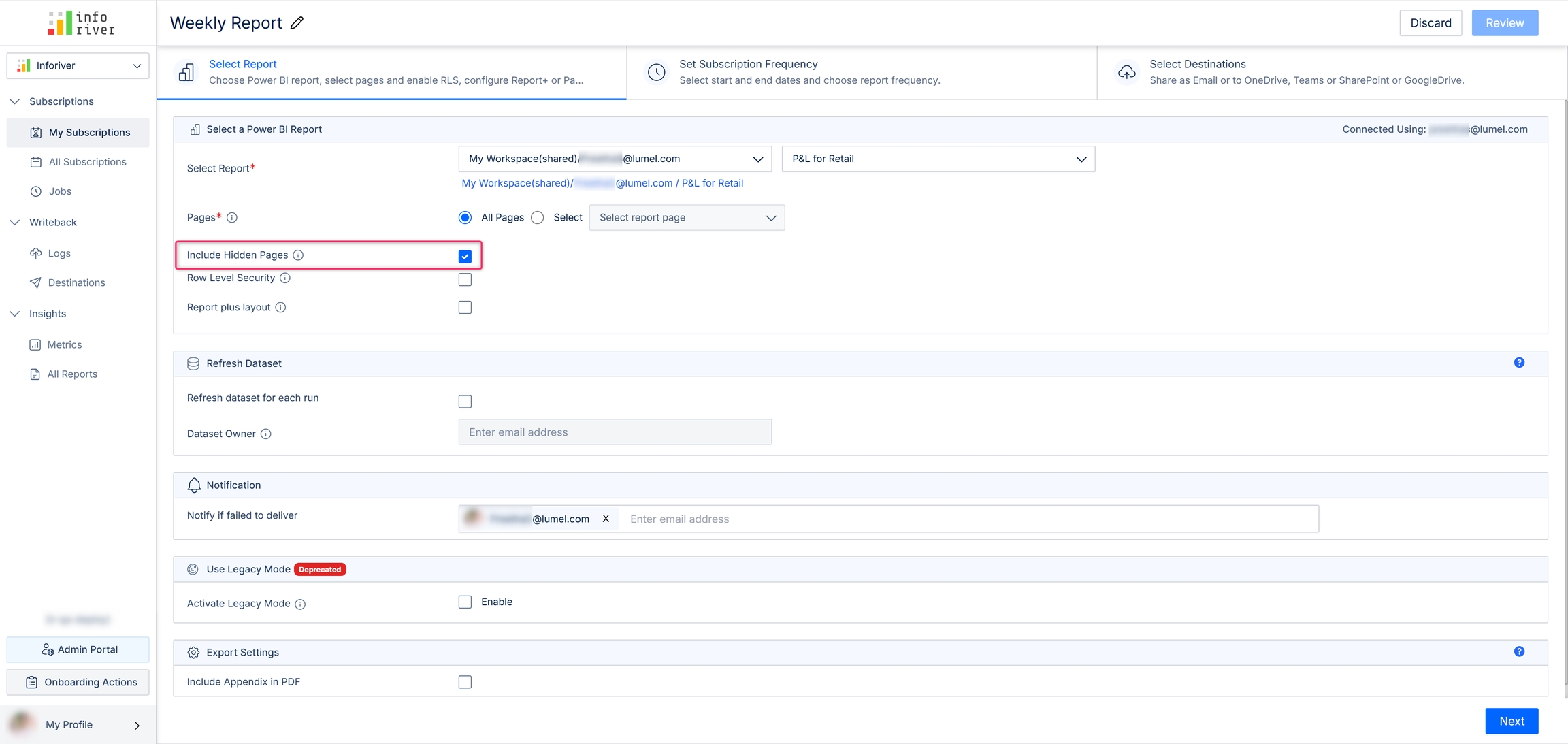1568x744 pixels.
Task: Click the Activate Legacy Mode info icon
Action: 300,604
